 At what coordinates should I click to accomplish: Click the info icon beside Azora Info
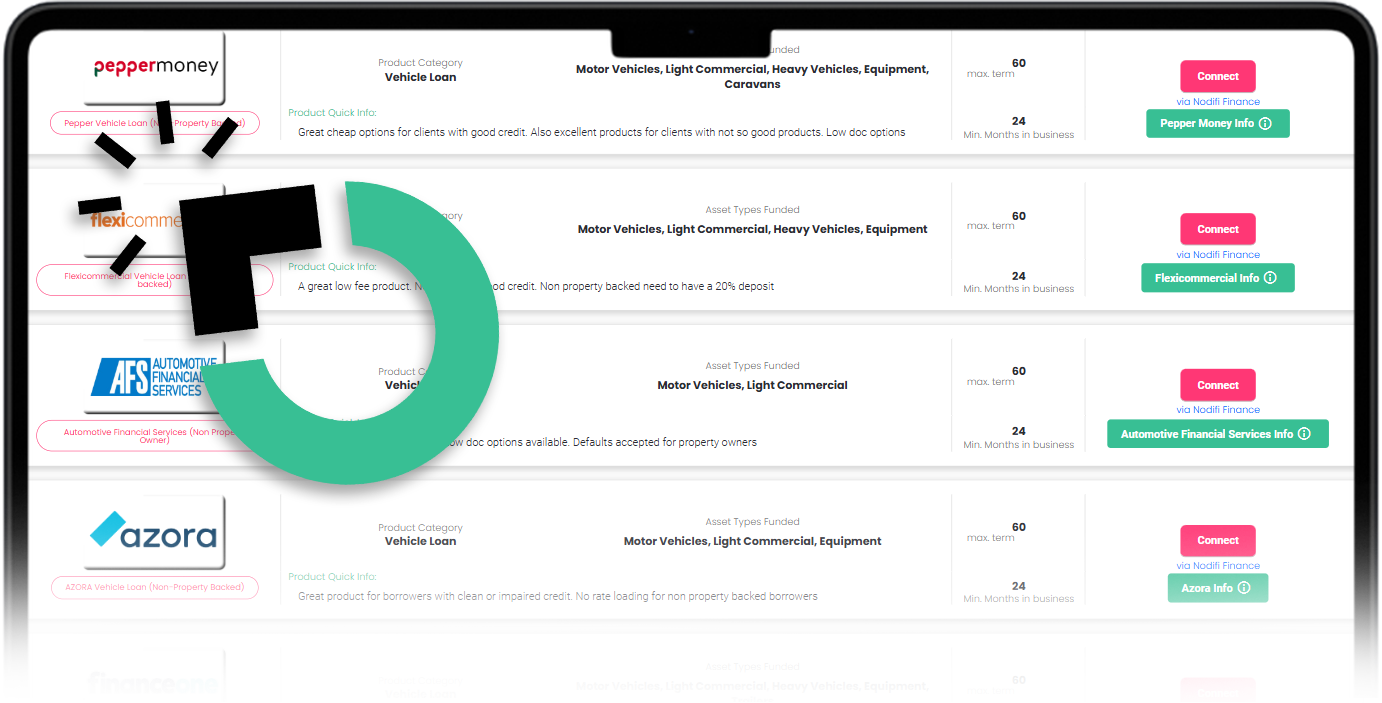tap(1244, 588)
